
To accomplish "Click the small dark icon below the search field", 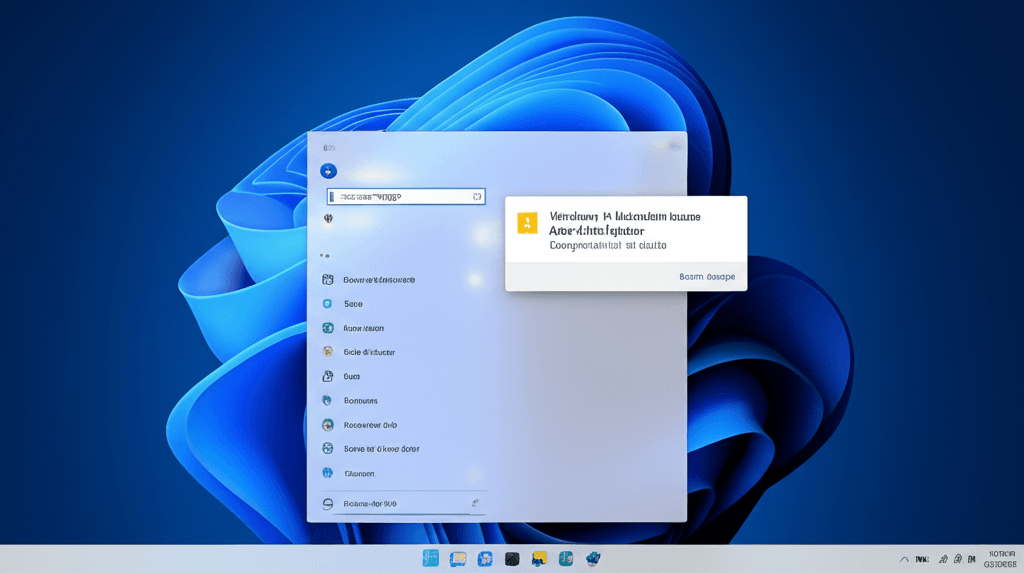I will (328, 219).
